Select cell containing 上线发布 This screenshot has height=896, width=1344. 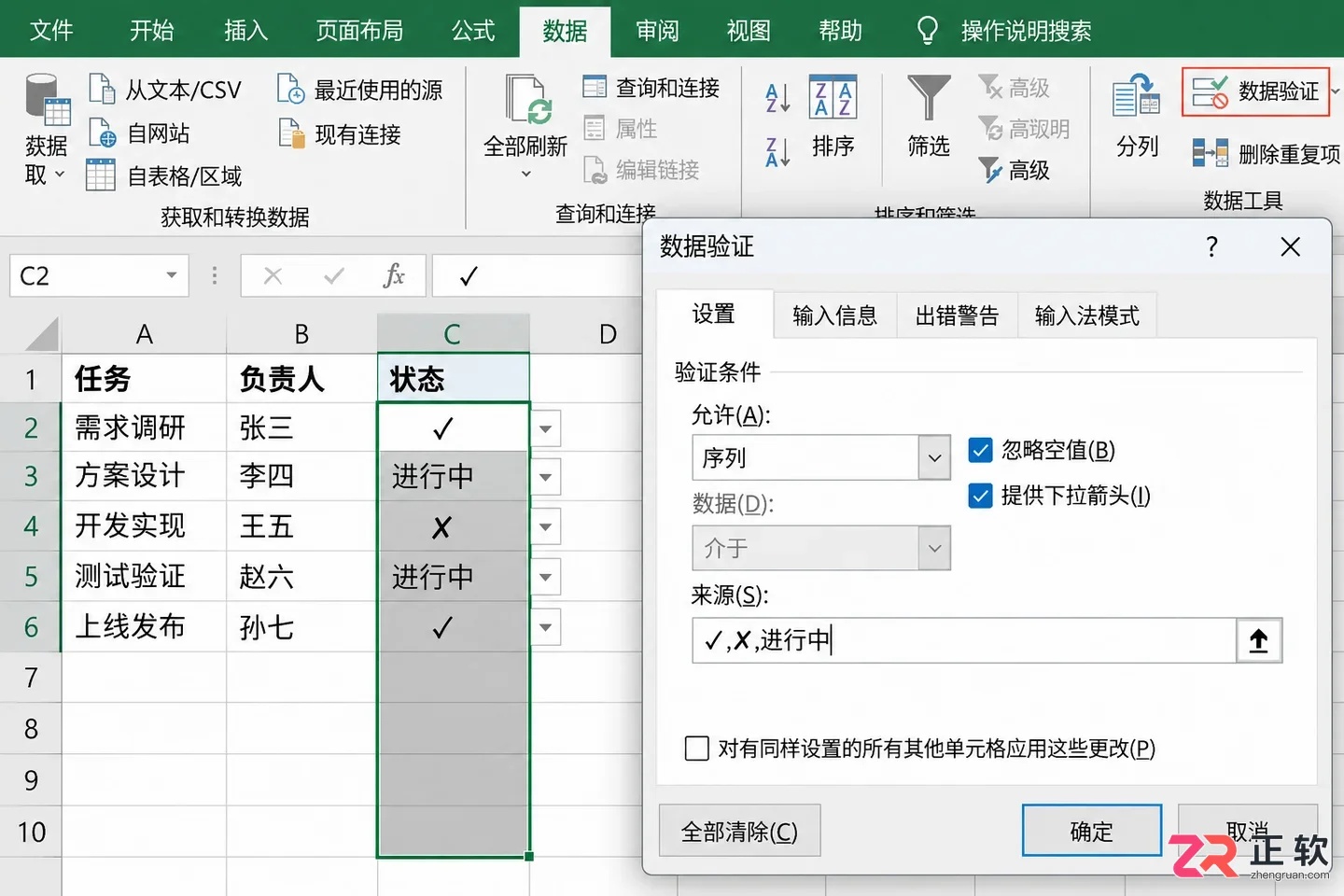(x=144, y=626)
